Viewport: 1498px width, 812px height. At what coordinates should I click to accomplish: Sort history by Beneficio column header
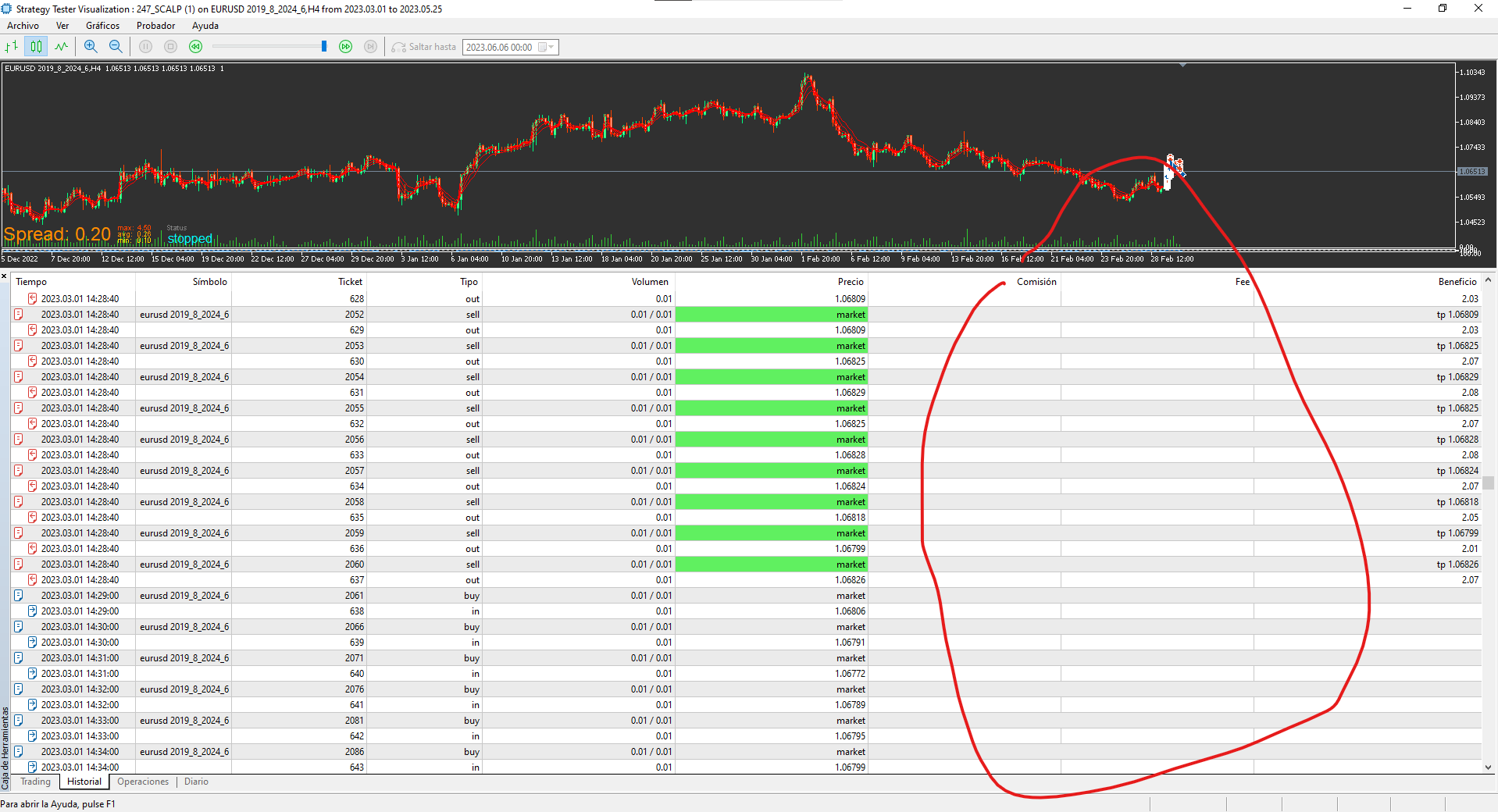pos(1457,282)
